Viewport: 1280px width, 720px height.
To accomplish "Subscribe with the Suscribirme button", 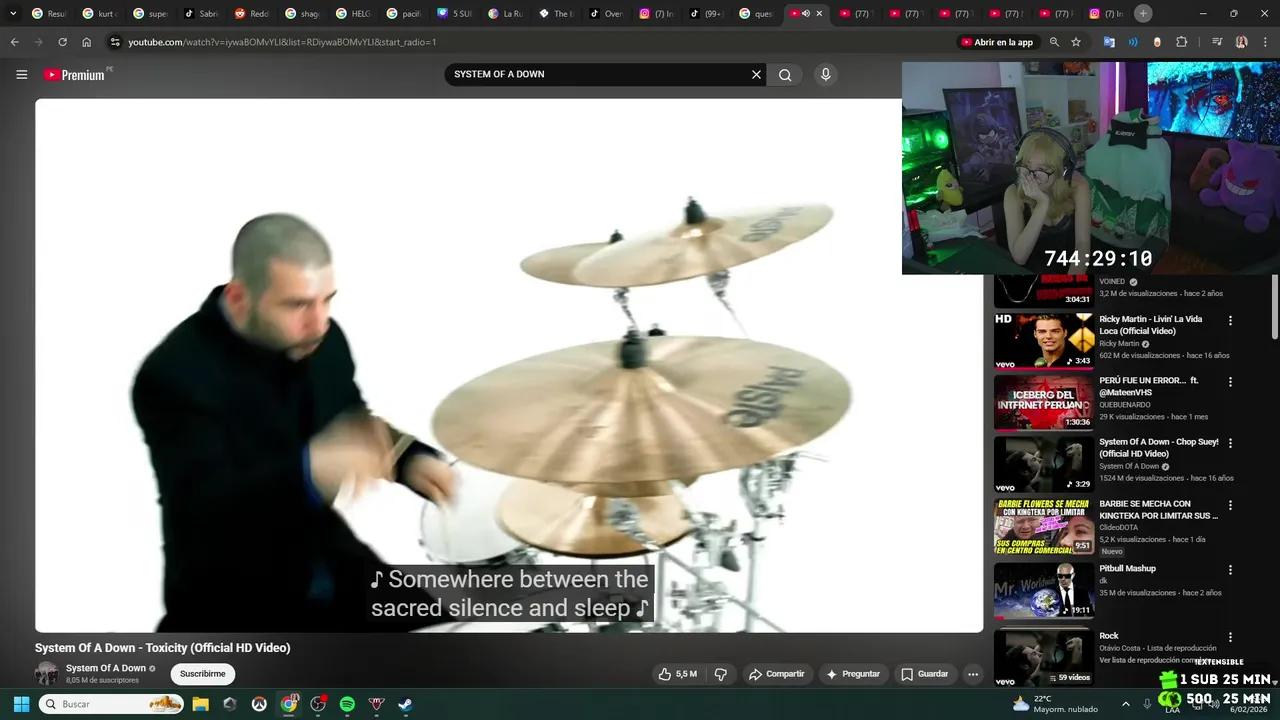I will 203,674.
